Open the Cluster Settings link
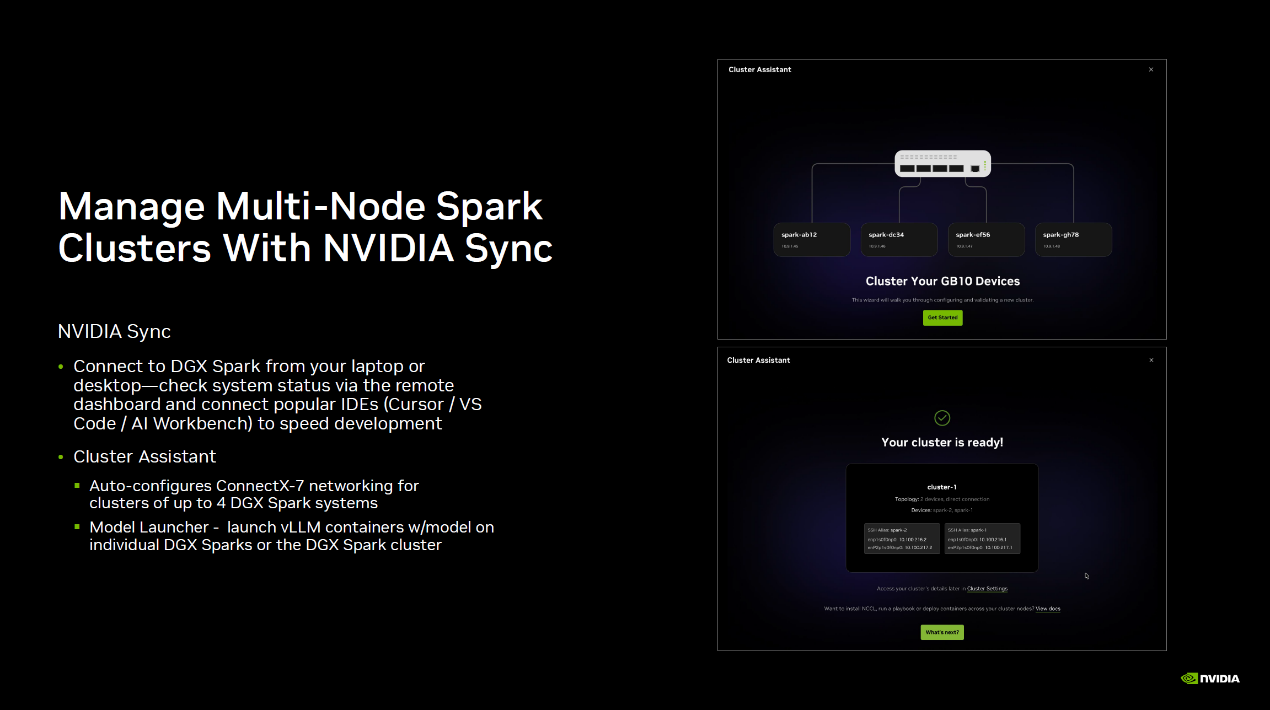Screen dimensions: 1270x710 [987, 589]
